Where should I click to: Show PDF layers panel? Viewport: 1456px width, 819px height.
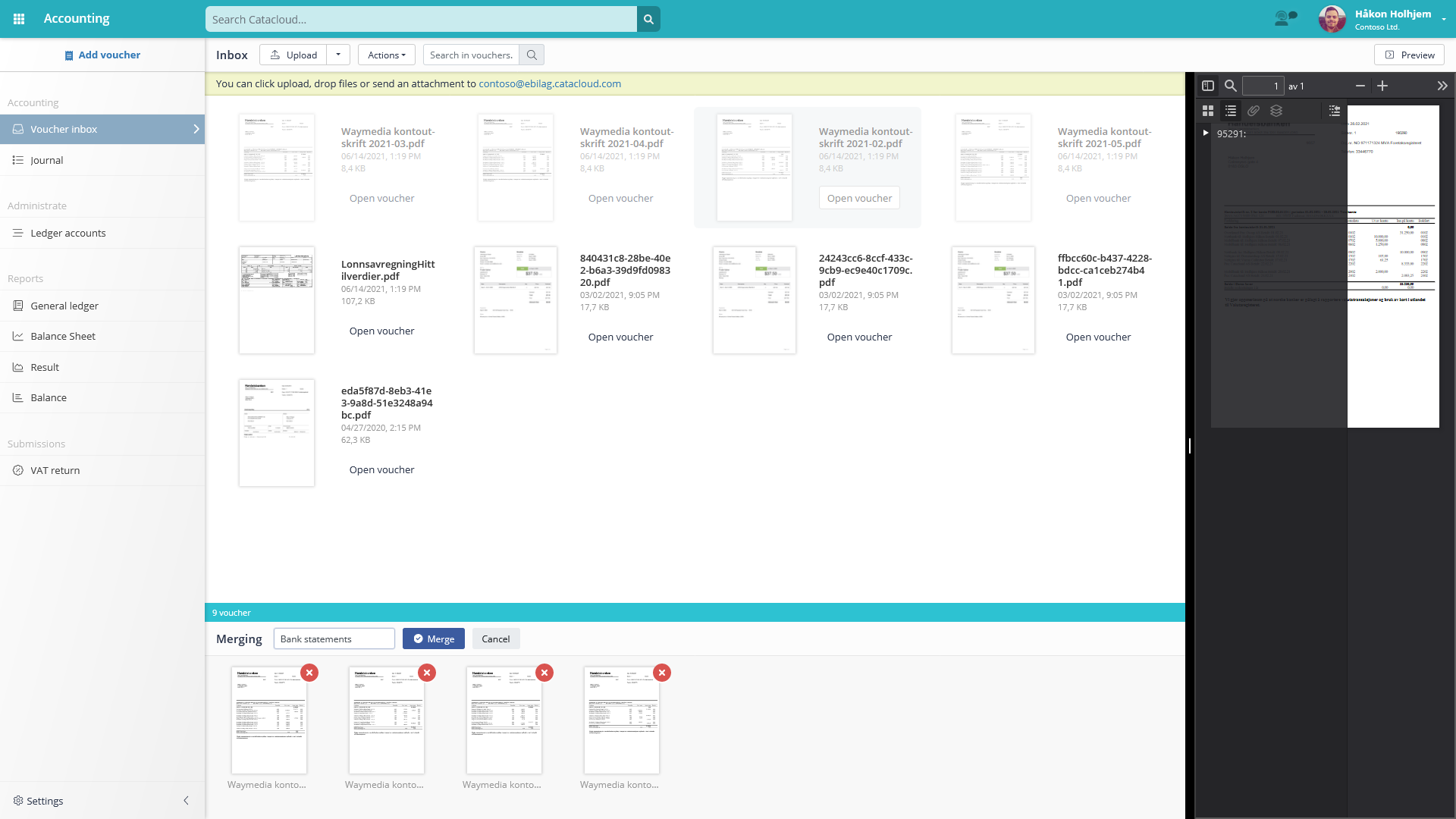coord(1276,111)
